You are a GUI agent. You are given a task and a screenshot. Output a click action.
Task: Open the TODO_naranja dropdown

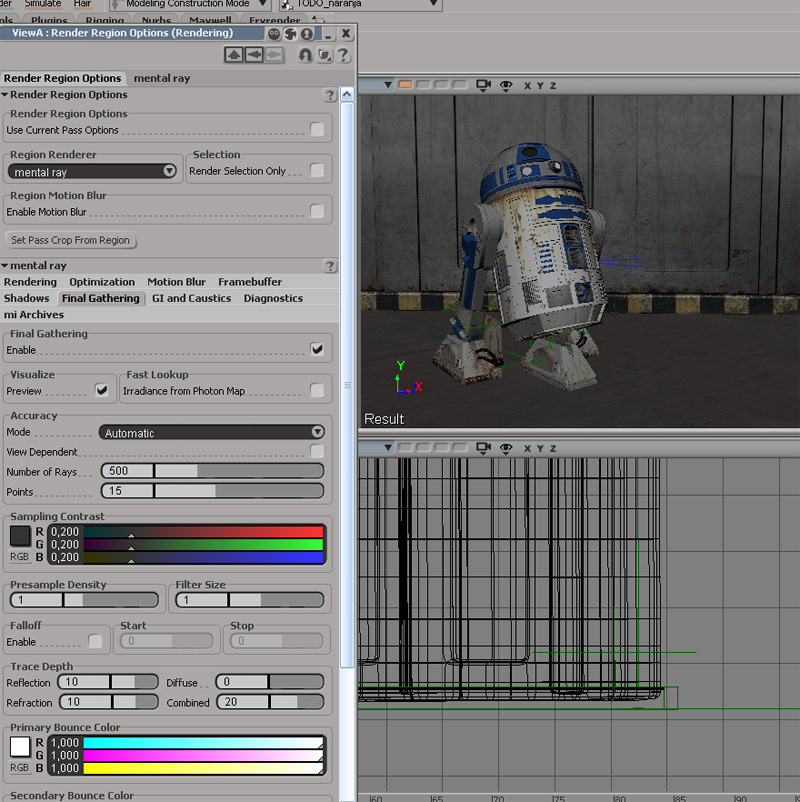coord(361,4)
